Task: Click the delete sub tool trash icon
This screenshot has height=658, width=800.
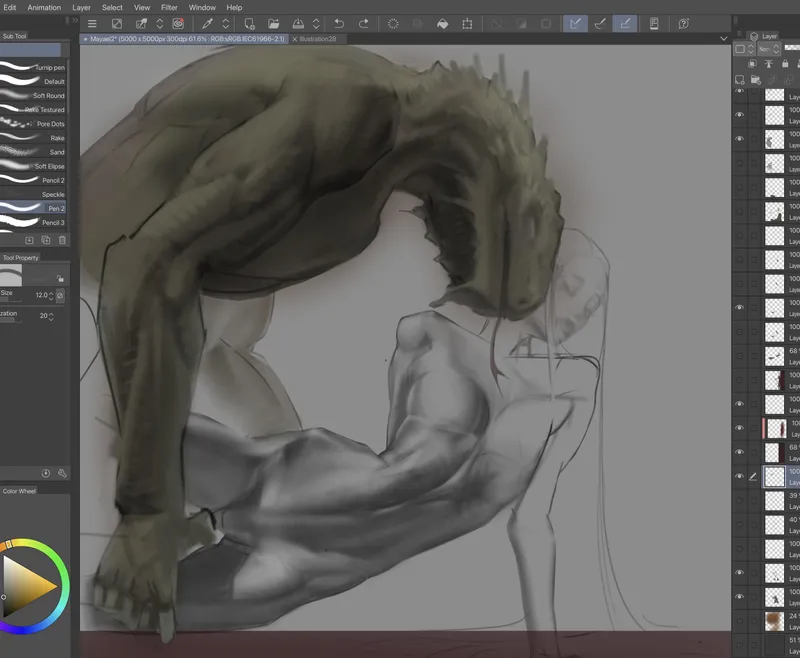Action: coord(62,240)
